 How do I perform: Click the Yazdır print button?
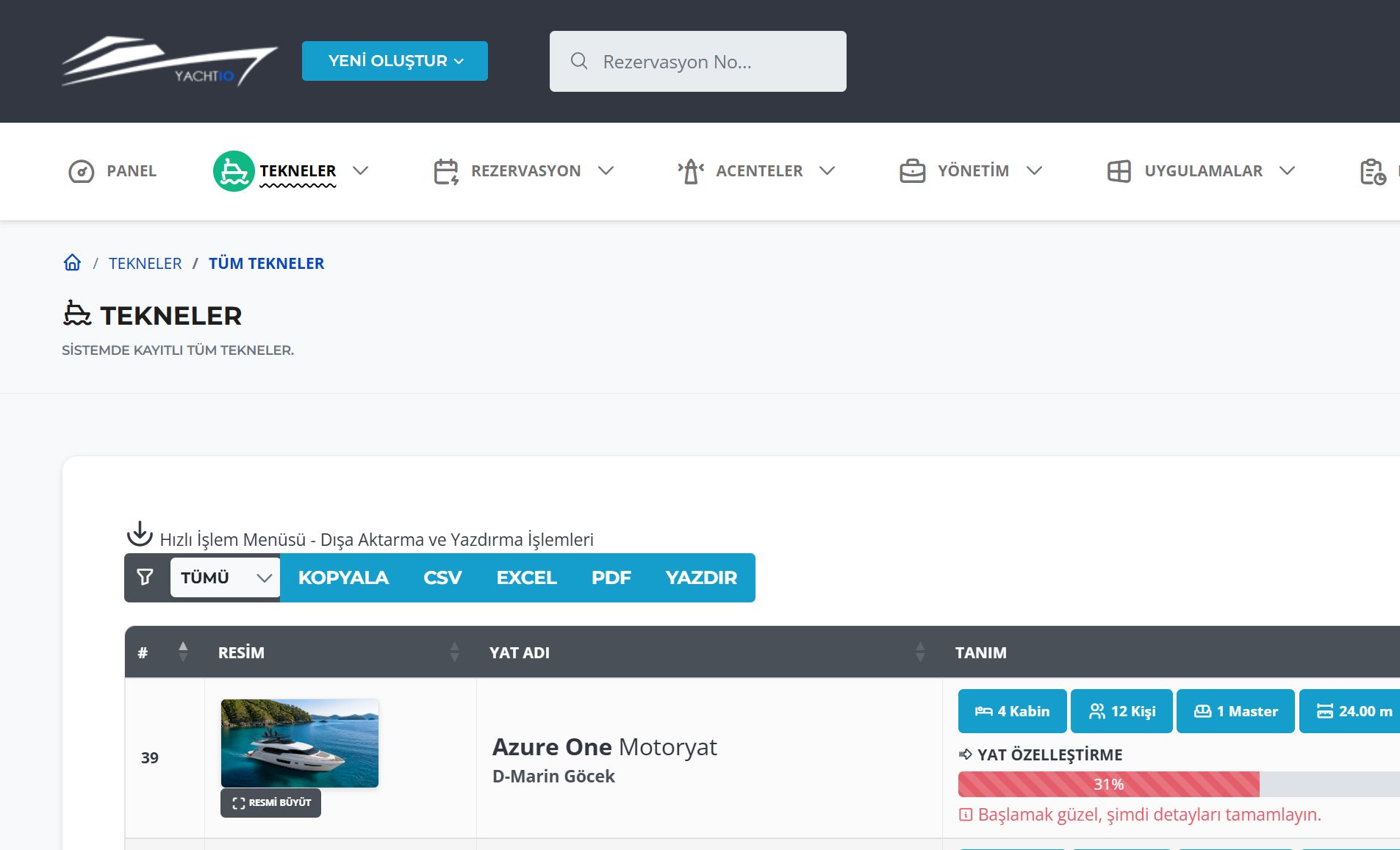click(x=701, y=577)
